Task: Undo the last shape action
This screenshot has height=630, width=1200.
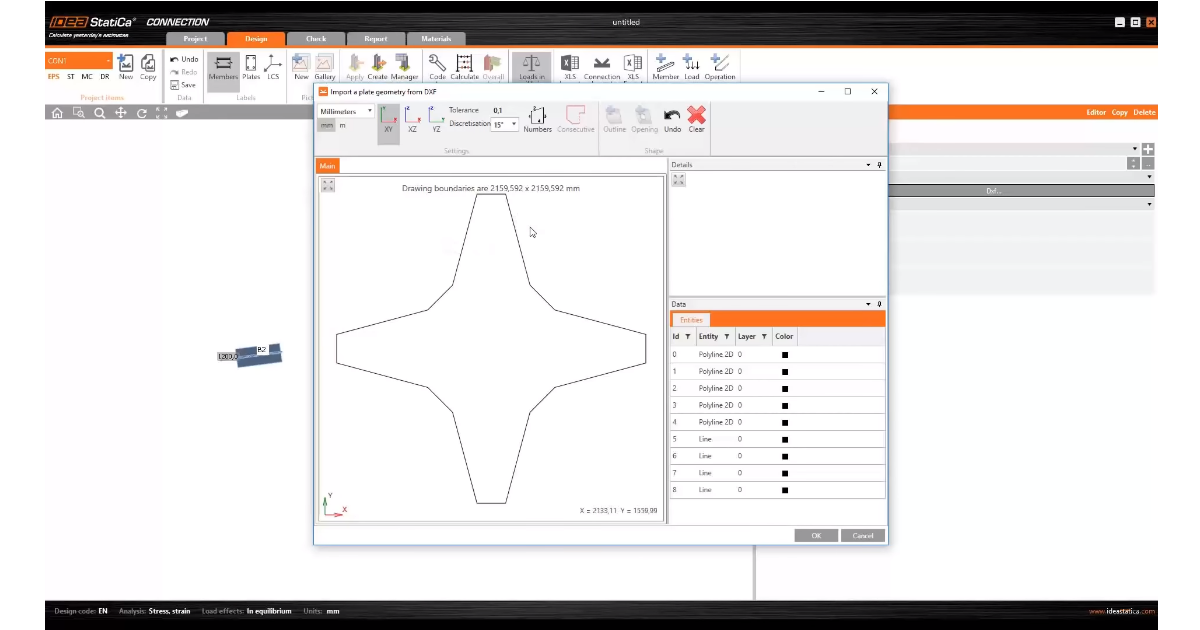Action: point(672,118)
